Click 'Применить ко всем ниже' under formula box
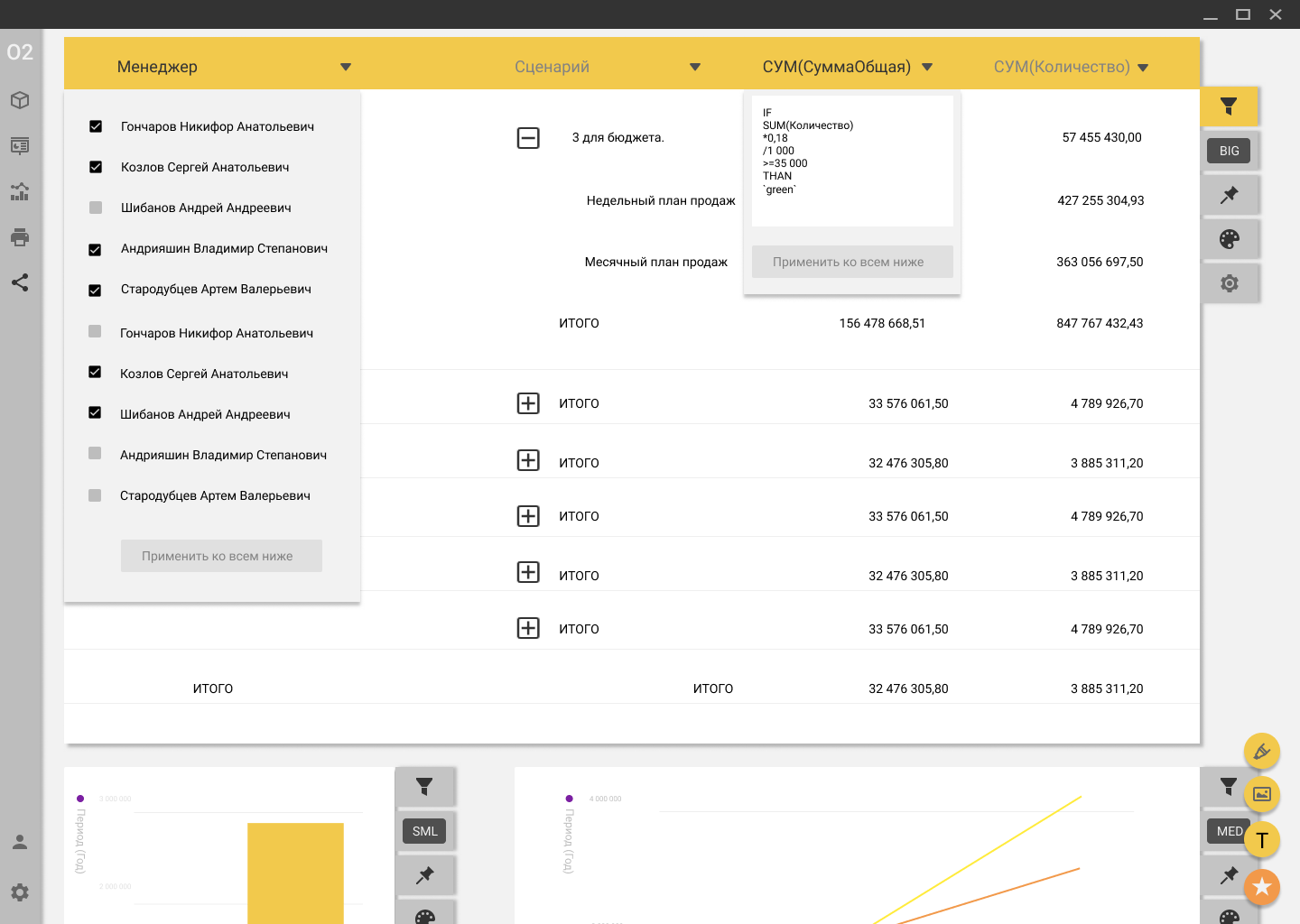1300x924 pixels. pyautogui.click(x=852, y=262)
